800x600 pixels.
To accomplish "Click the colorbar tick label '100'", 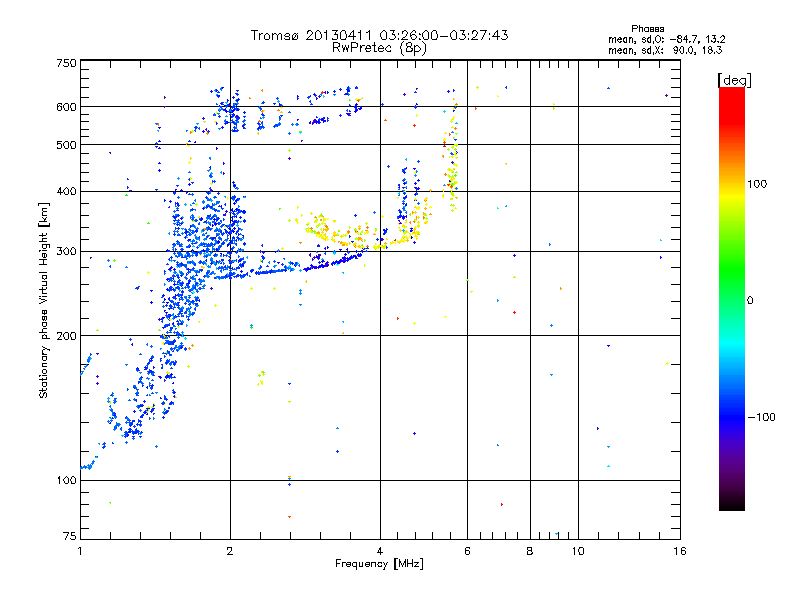I will (x=757, y=184).
